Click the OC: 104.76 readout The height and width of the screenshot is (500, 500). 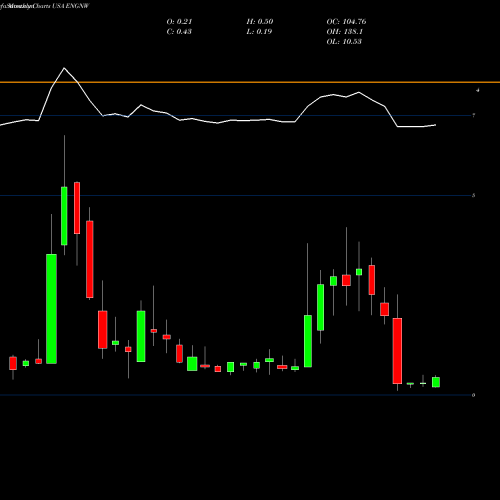tap(346, 22)
